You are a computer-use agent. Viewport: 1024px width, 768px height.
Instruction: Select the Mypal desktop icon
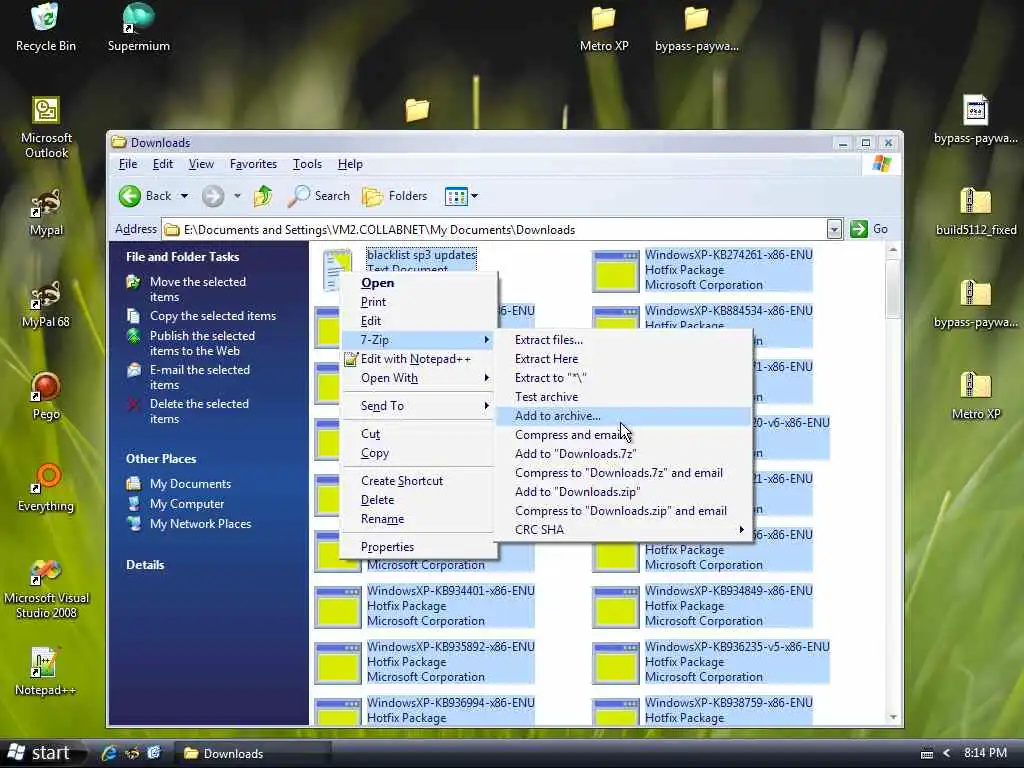pyautogui.click(x=46, y=213)
